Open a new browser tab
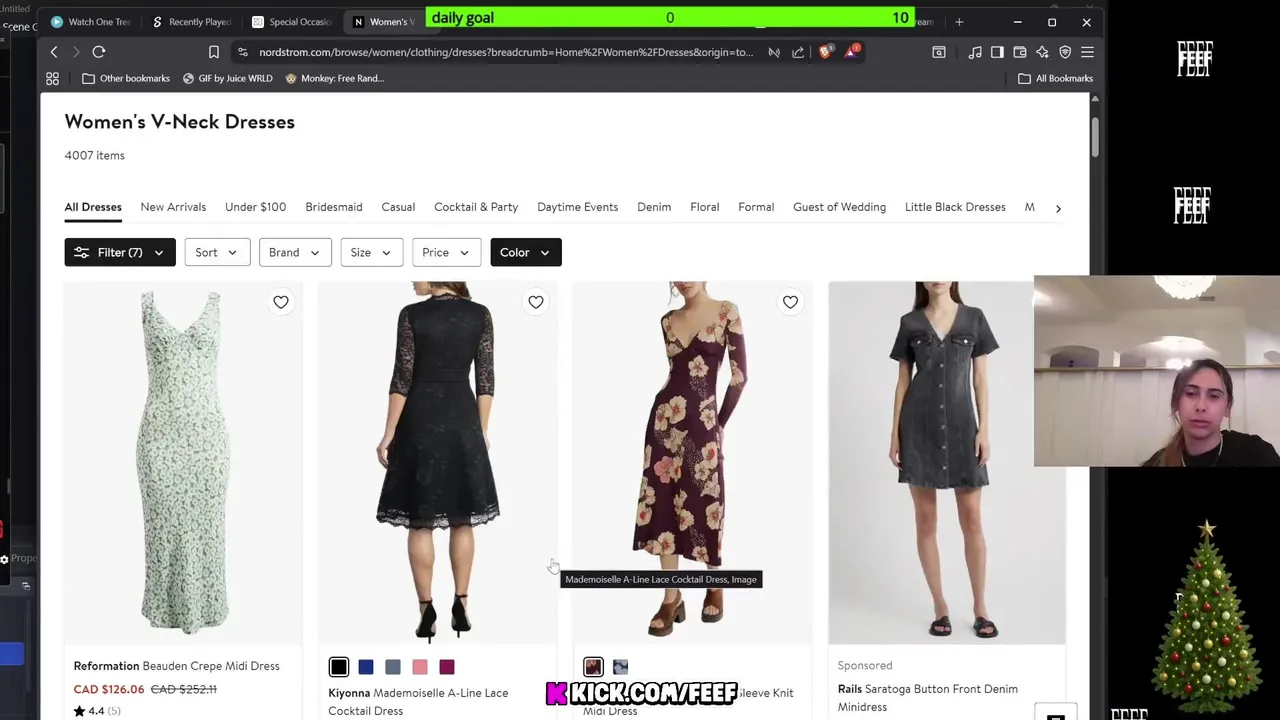1280x720 pixels. [x=959, y=22]
